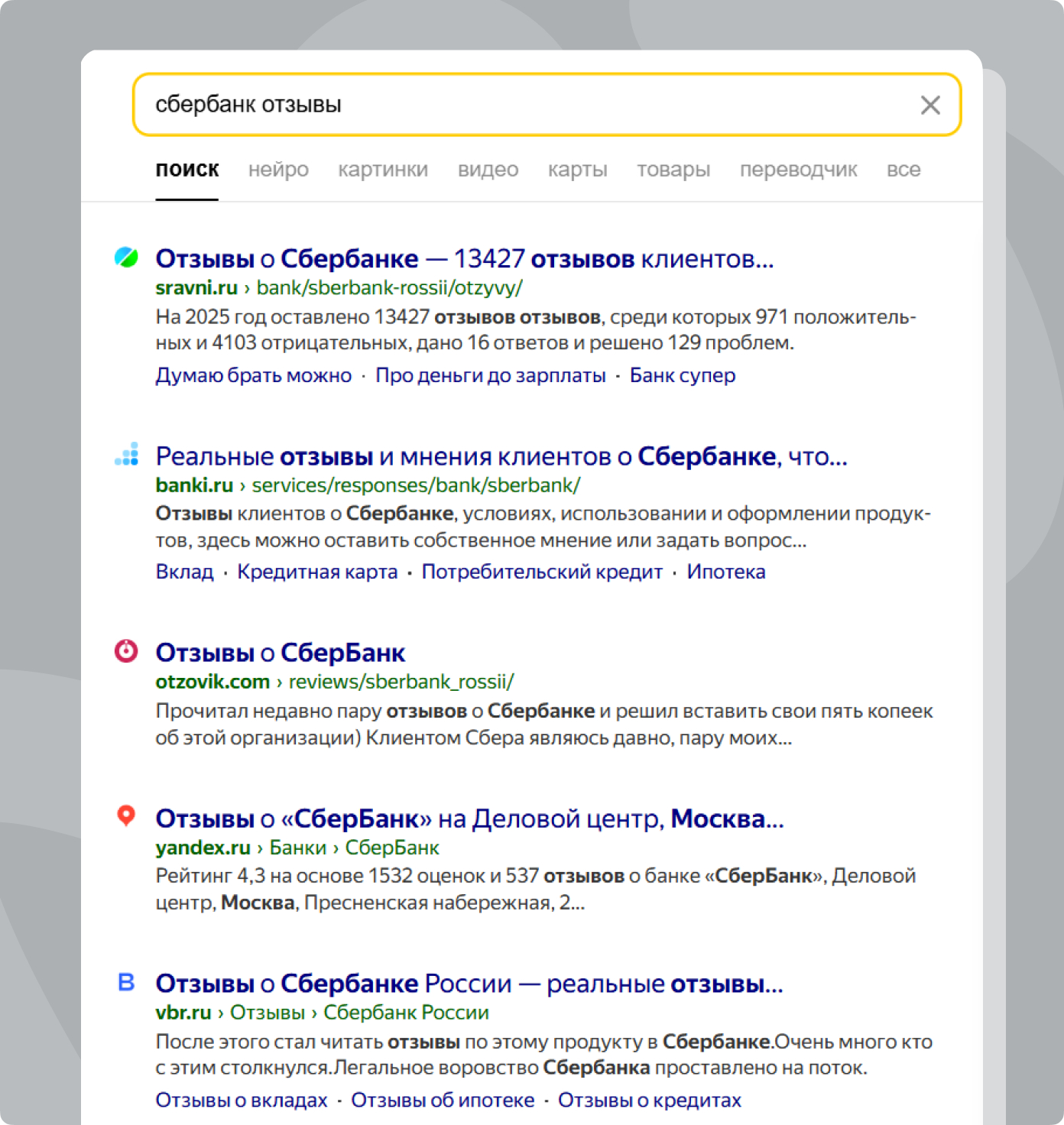
Task: Click the otzovik.com favicon
Action: pyautogui.click(x=126, y=651)
